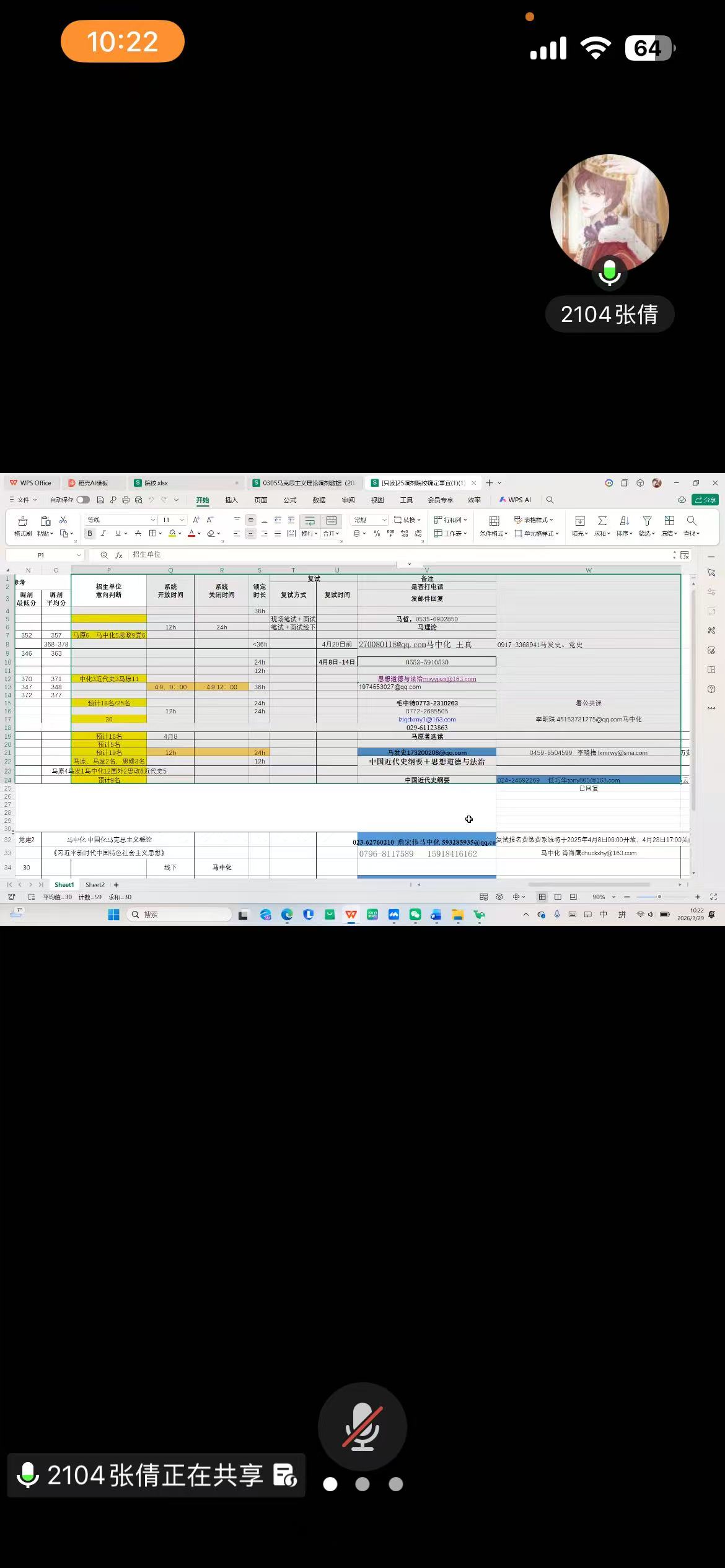Toggle the 自动保存 auto-save switch

(x=82, y=500)
